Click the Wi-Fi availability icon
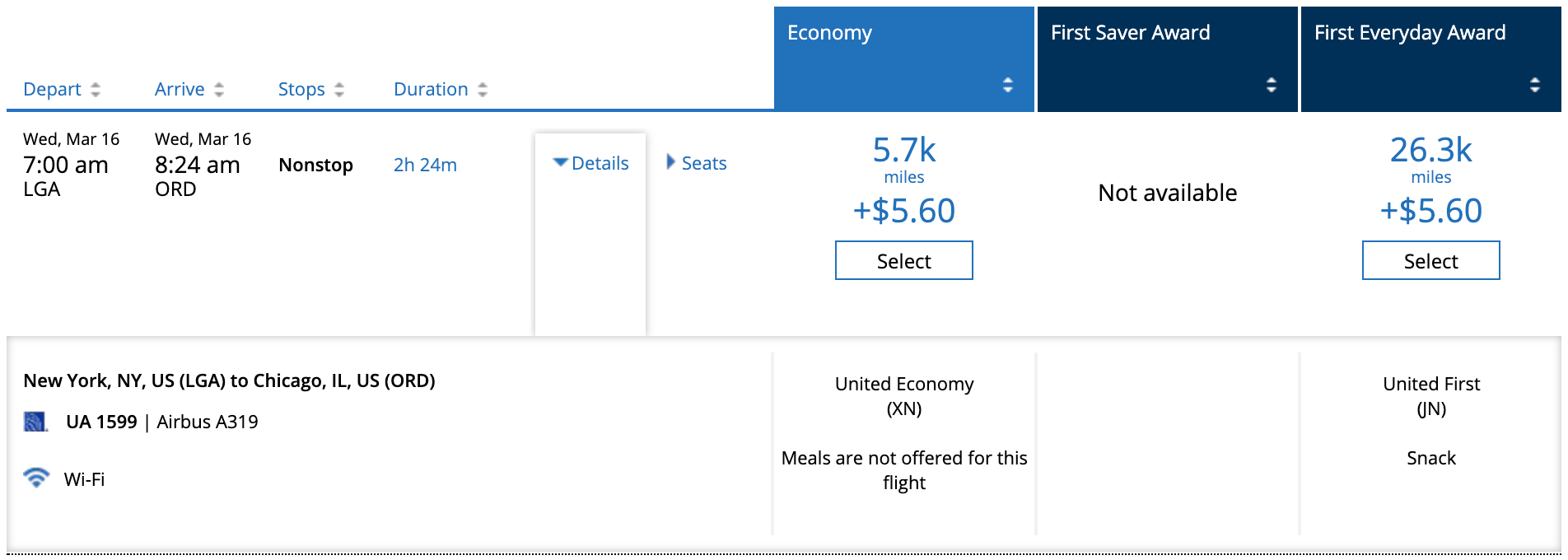1568x560 pixels. coord(36,478)
